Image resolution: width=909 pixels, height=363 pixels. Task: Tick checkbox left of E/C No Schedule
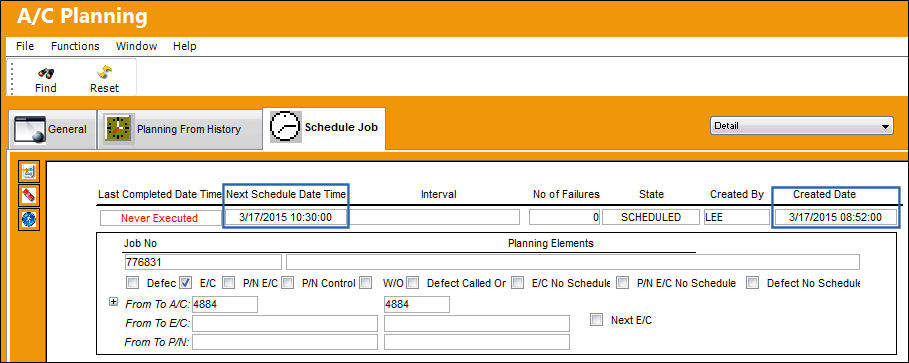pos(519,283)
